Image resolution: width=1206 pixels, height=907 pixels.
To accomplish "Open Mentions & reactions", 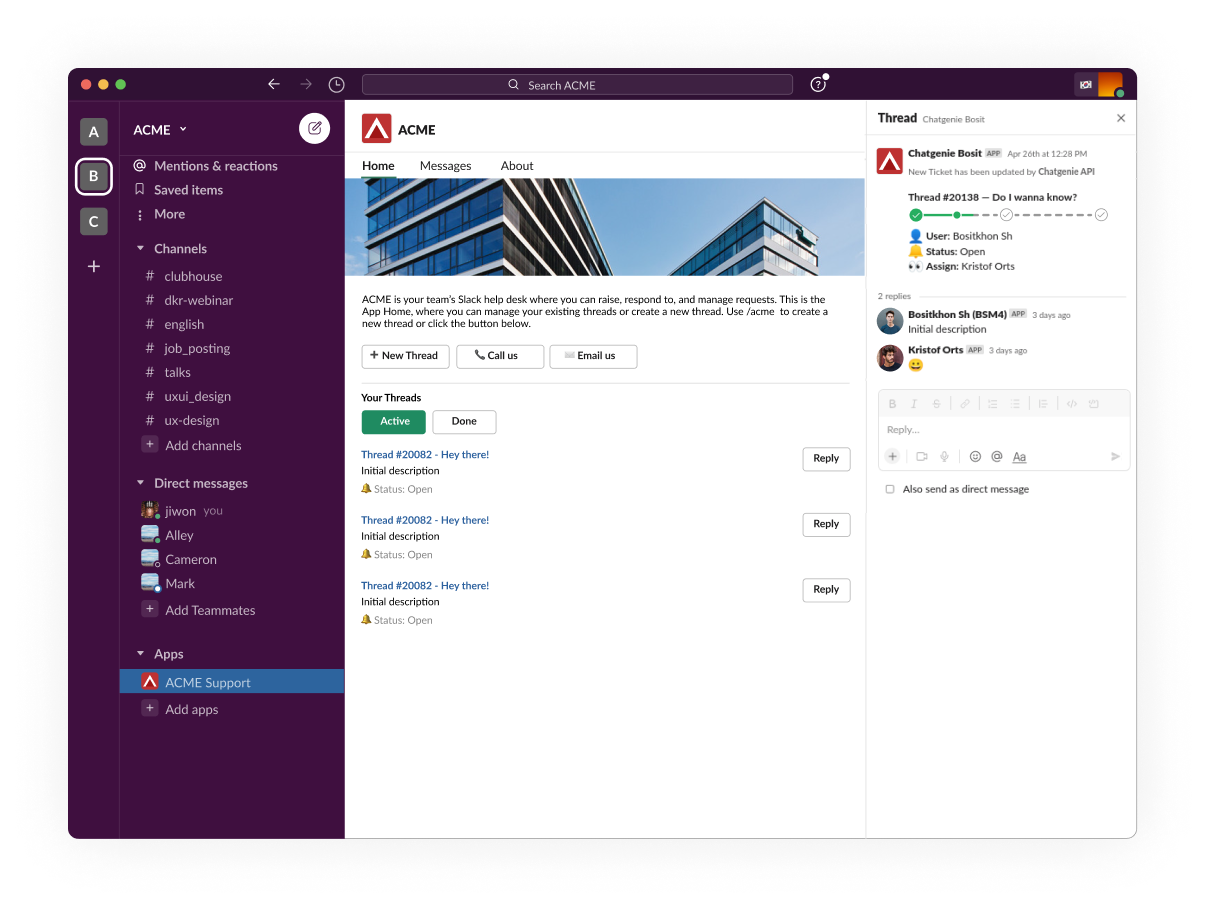I will click(x=206, y=166).
